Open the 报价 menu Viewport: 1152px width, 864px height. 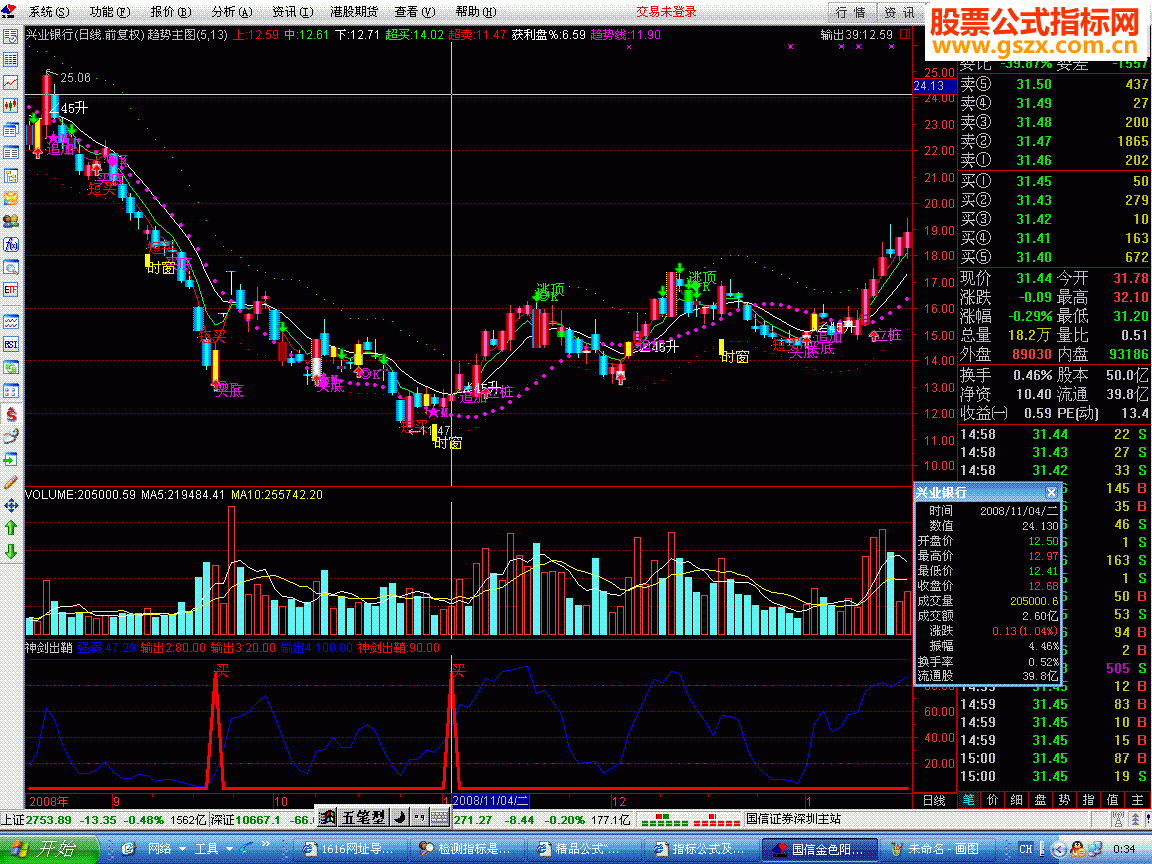pyautogui.click(x=170, y=12)
